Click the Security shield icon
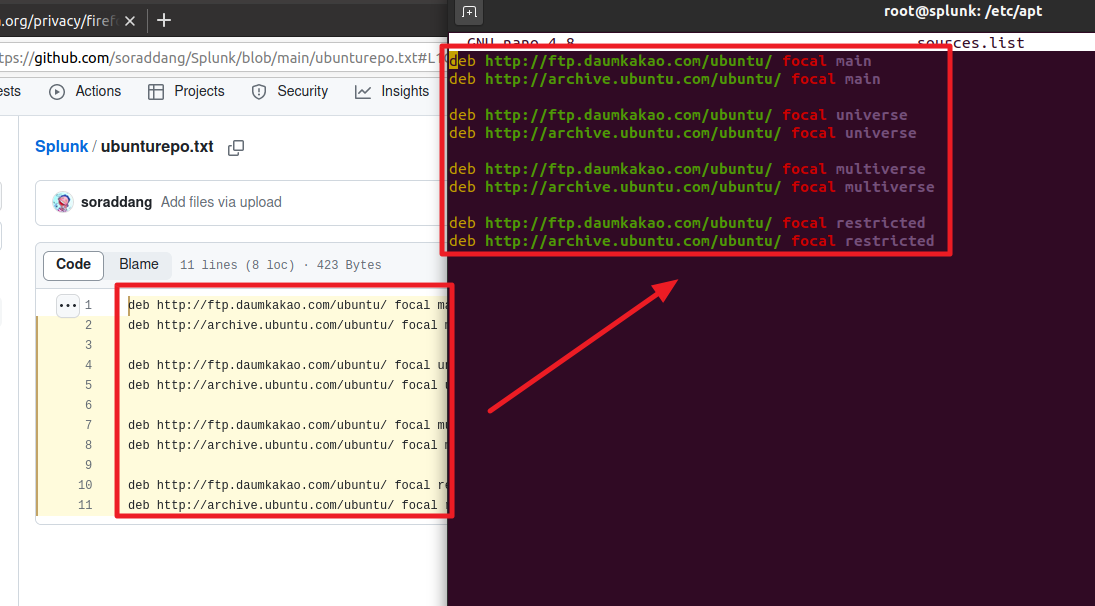 point(259,92)
